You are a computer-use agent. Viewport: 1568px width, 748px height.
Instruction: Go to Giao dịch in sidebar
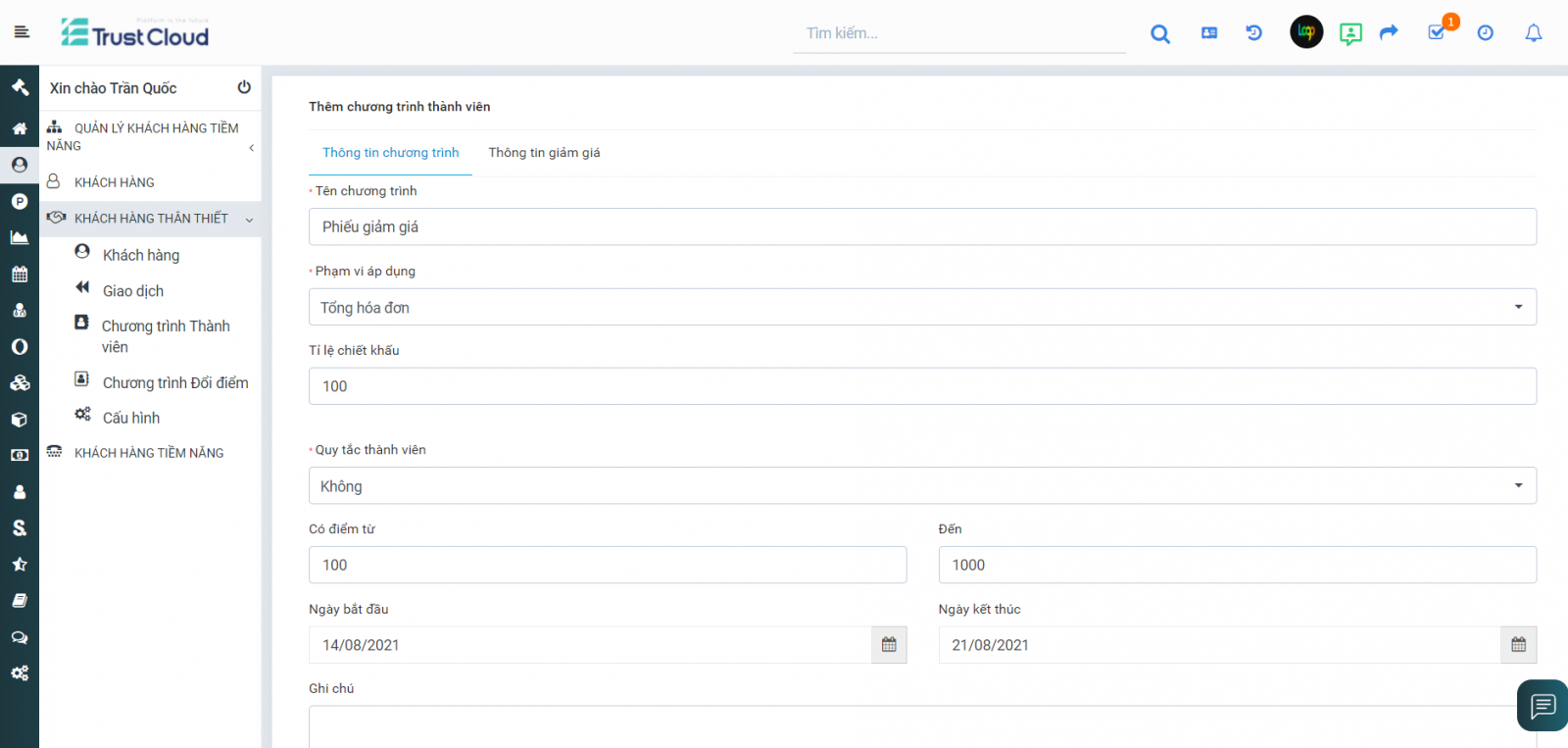(133, 291)
